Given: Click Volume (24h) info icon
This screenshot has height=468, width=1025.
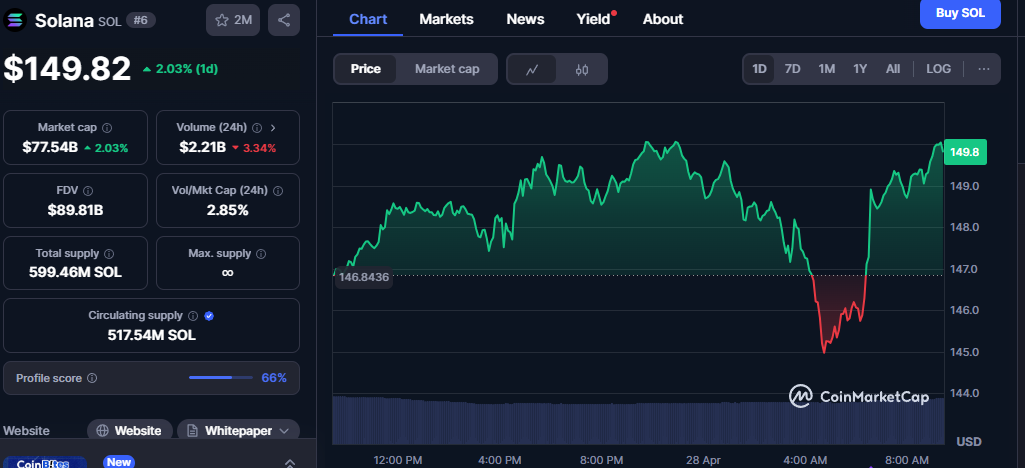Looking at the screenshot, I should click(x=258, y=127).
